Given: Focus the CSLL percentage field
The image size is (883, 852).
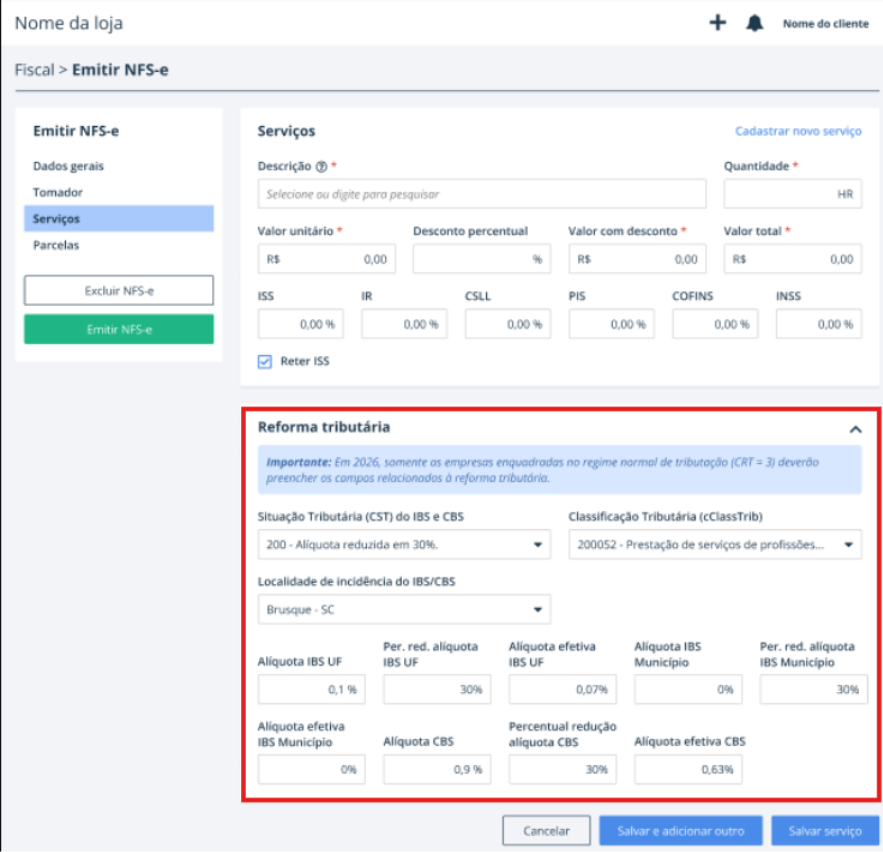Looking at the screenshot, I should tap(508, 324).
